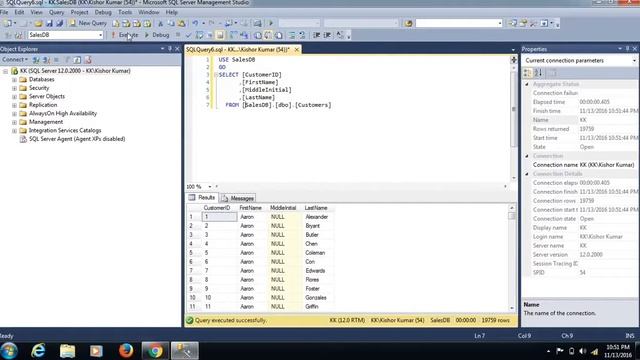
Task: Click the Save icon in toolbar
Action: point(49,24)
